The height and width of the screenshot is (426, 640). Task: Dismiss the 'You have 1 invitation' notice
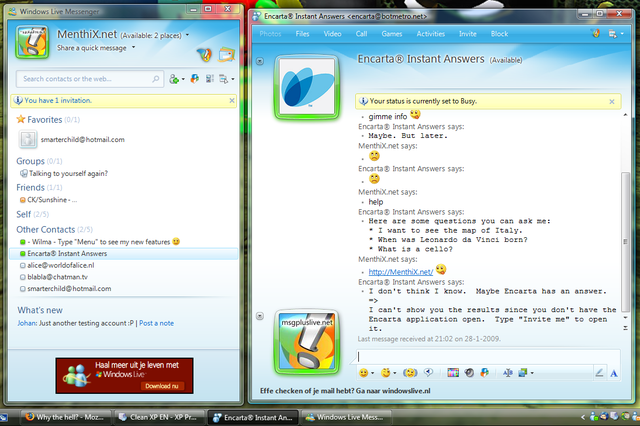pyautogui.click(x=232, y=100)
